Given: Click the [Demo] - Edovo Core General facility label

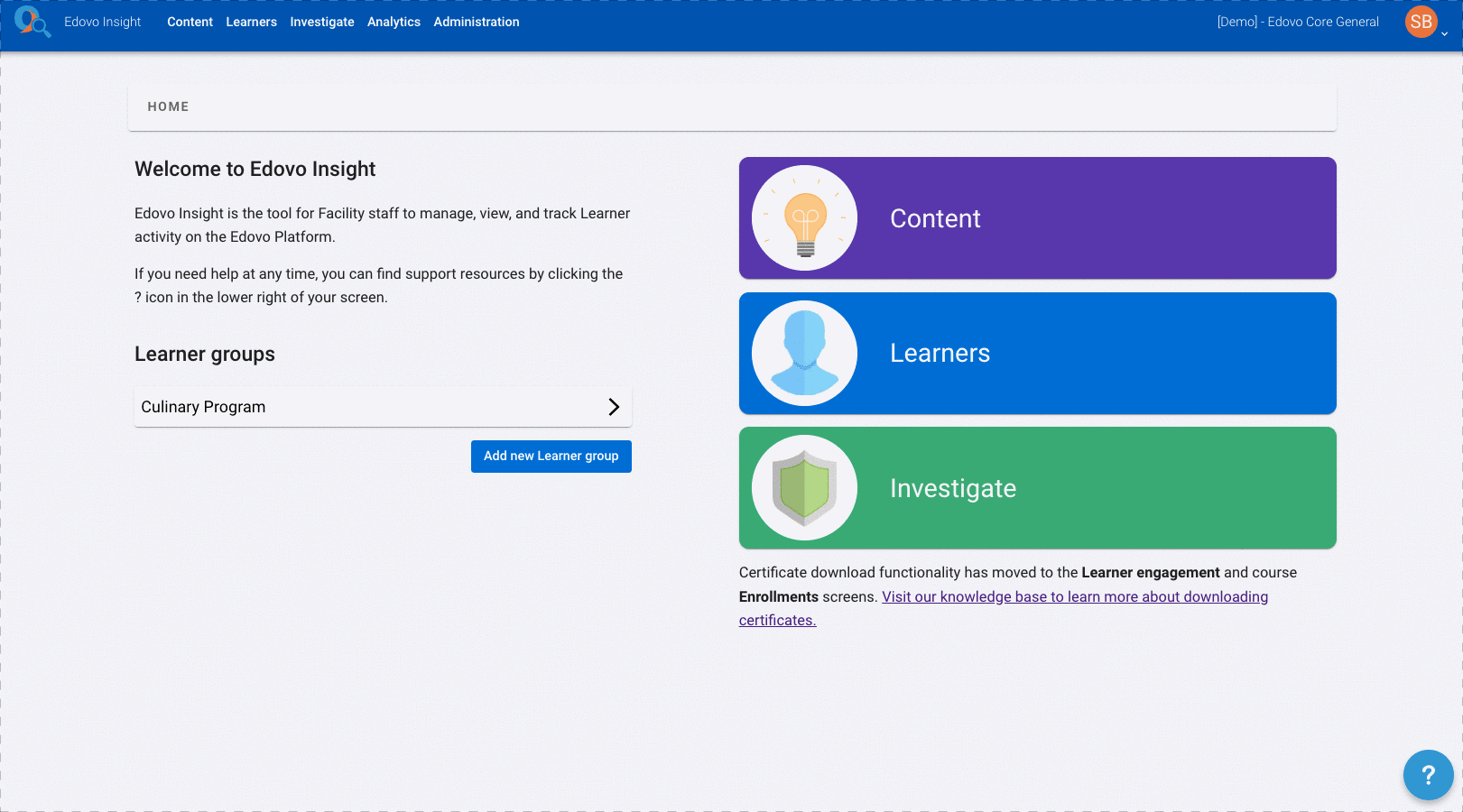Looking at the screenshot, I should click(x=1298, y=22).
